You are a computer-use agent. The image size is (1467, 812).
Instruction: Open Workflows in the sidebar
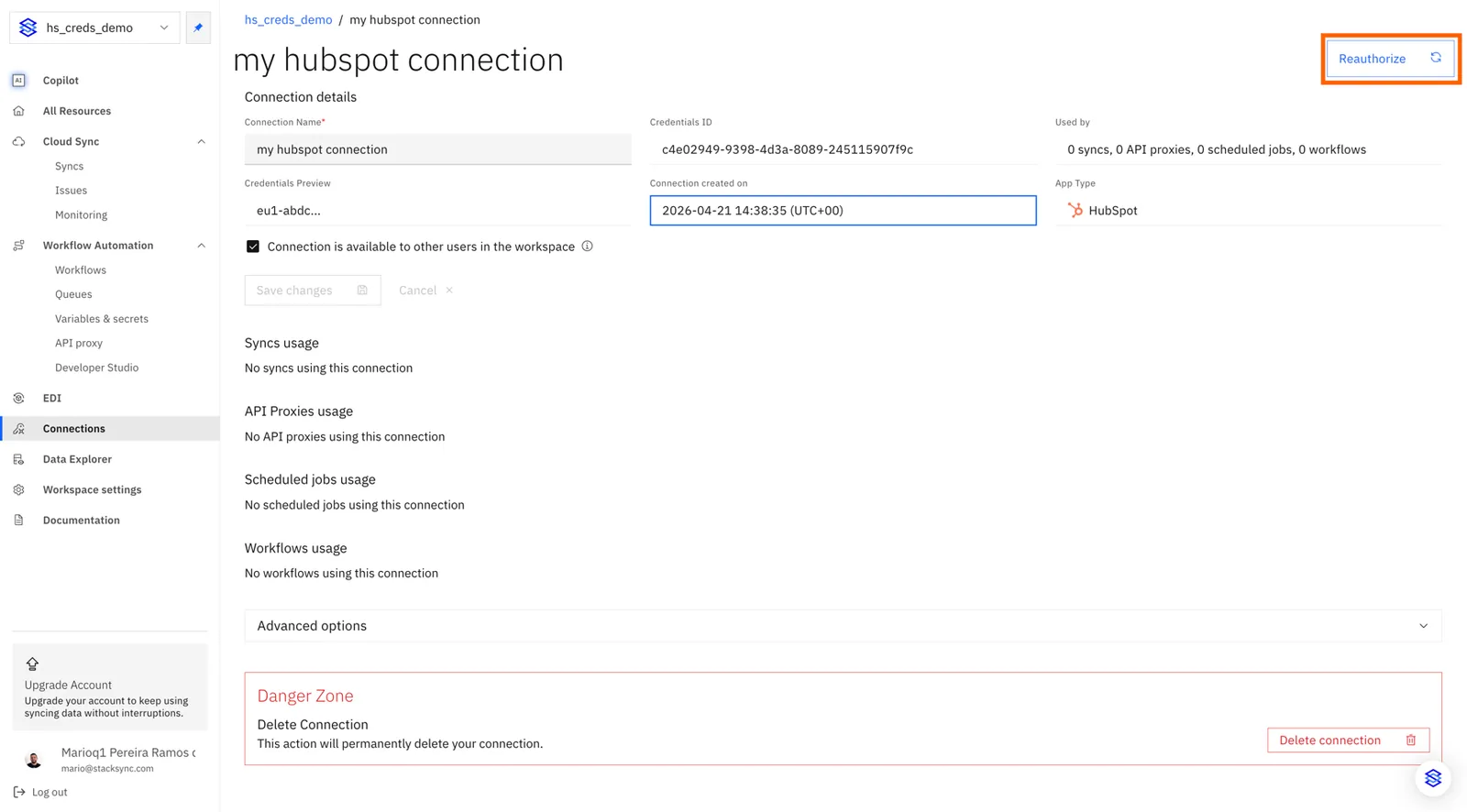point(81,270)
